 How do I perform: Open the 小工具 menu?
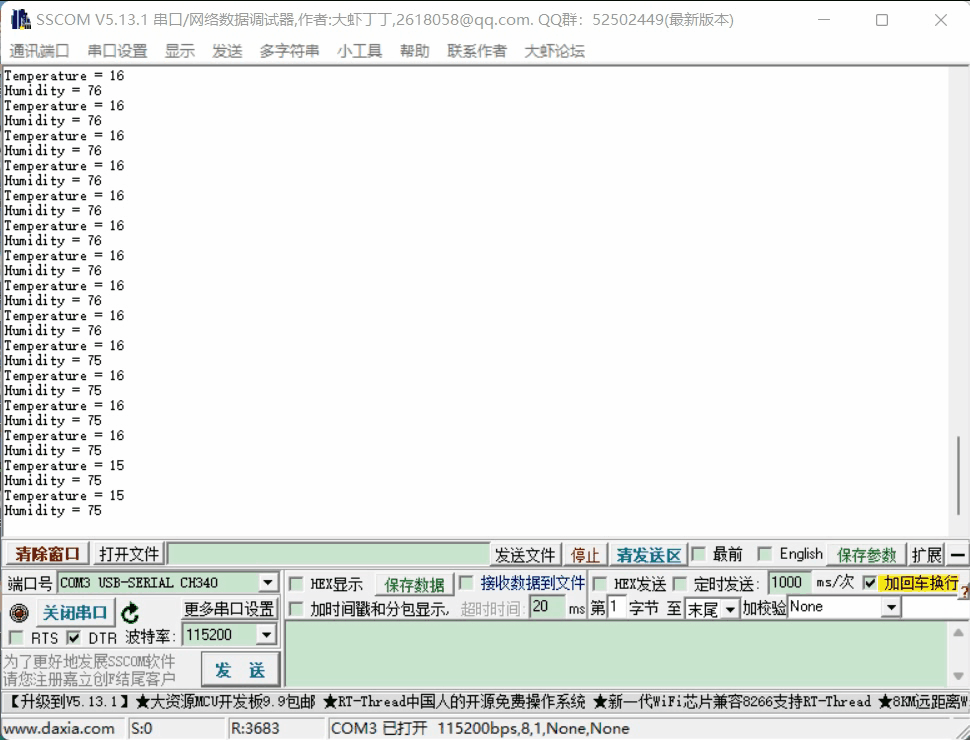tap(359, 51)
